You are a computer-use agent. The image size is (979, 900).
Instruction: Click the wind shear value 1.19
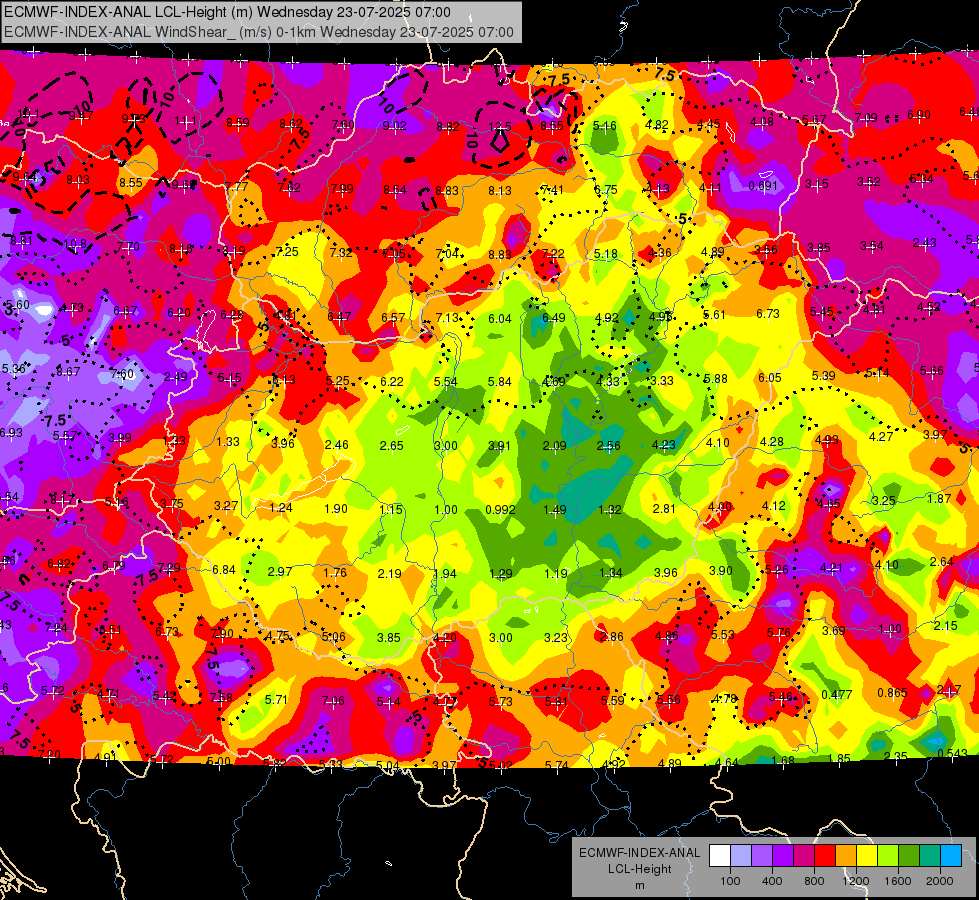[x=555, y=573]
